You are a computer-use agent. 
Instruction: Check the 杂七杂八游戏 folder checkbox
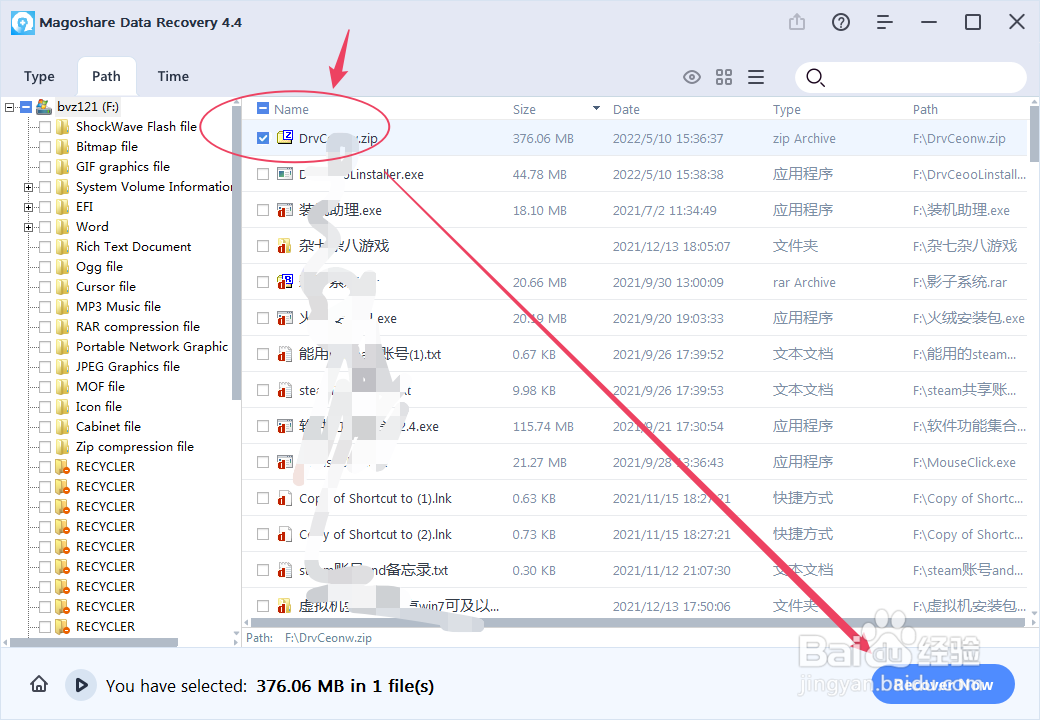(x=263, y=246)
